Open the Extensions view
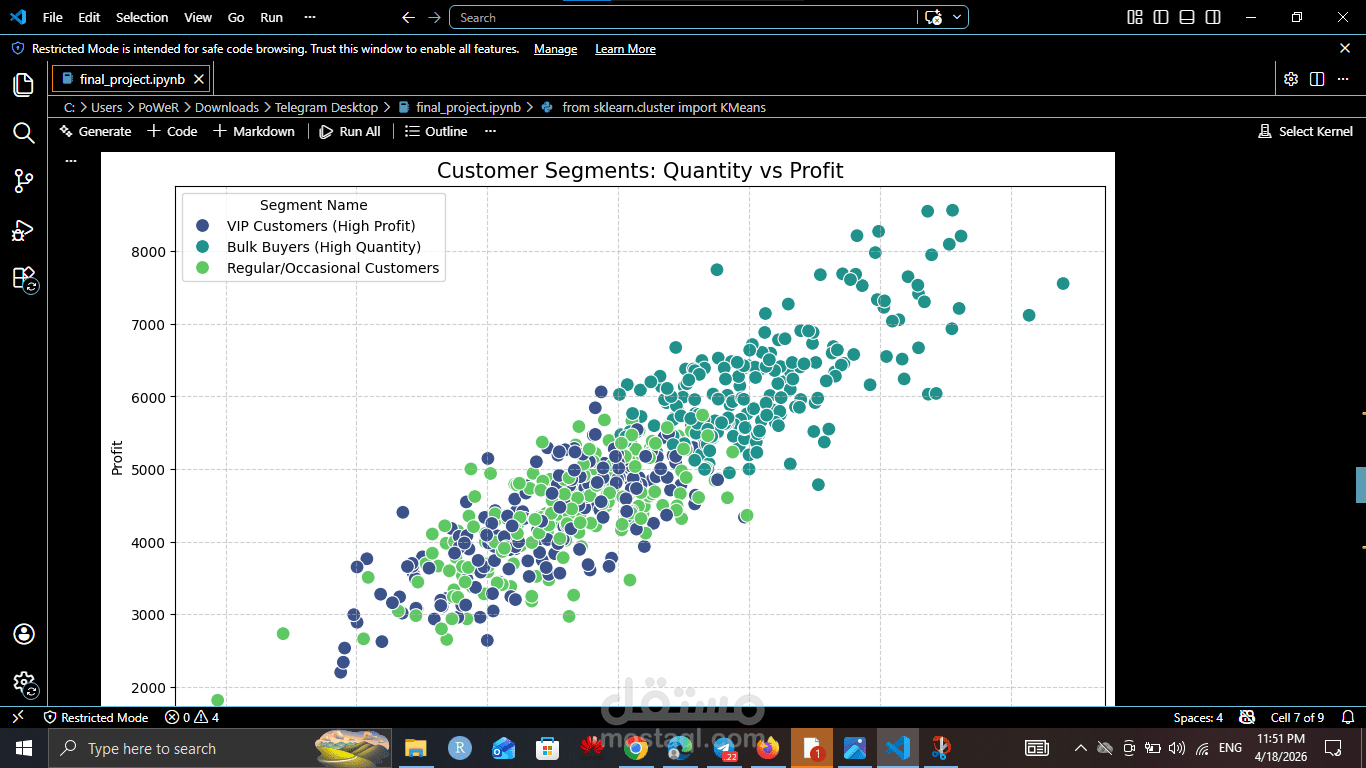This screenshot has height=768, width=1366. coord(23,278)
